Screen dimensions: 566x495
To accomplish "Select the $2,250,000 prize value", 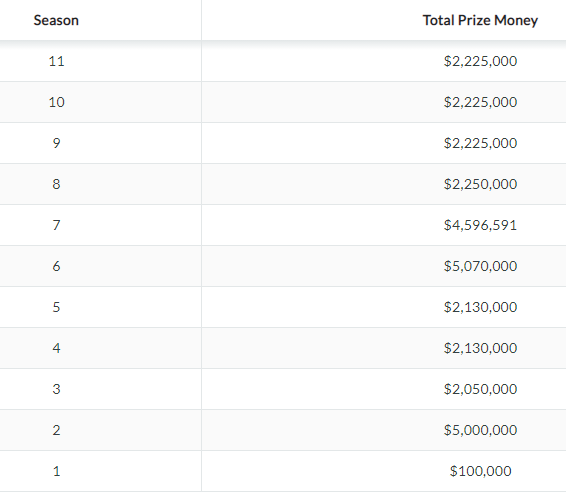I will (x=480, y=184).
